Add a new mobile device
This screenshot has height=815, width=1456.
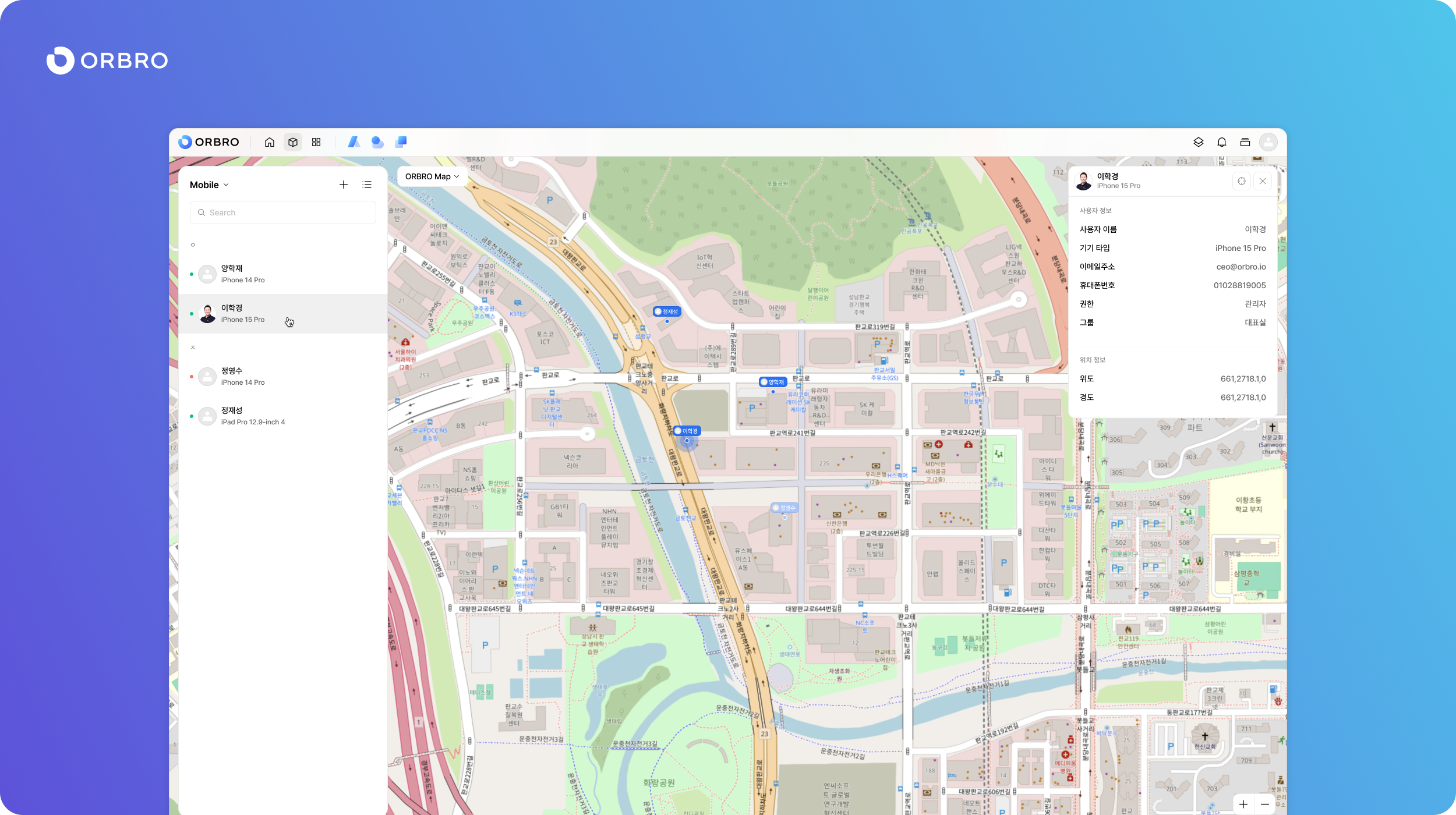tap(344, 185)
